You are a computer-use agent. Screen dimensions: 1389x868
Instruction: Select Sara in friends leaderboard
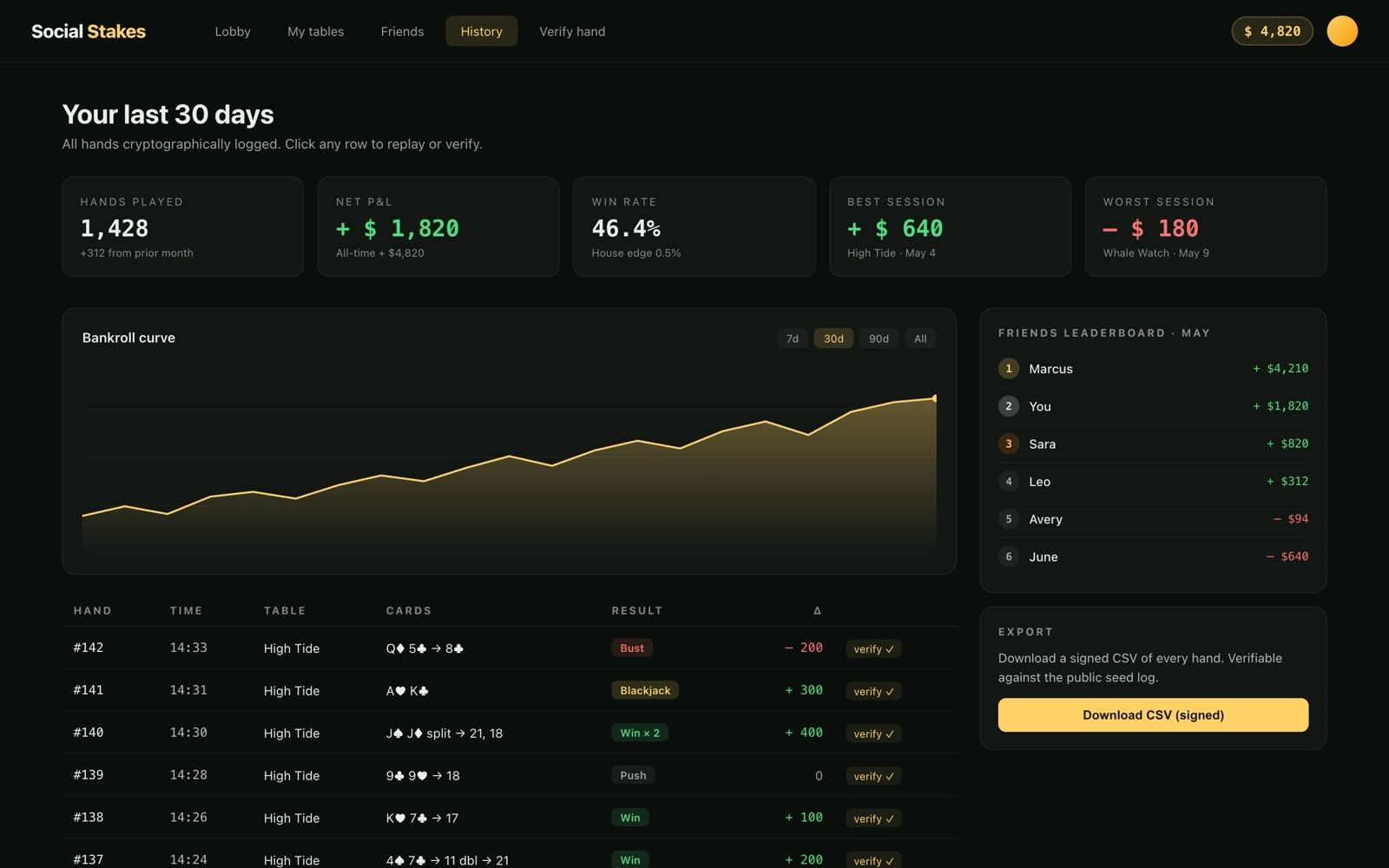pyautogui.click(x=1153, y=444)
